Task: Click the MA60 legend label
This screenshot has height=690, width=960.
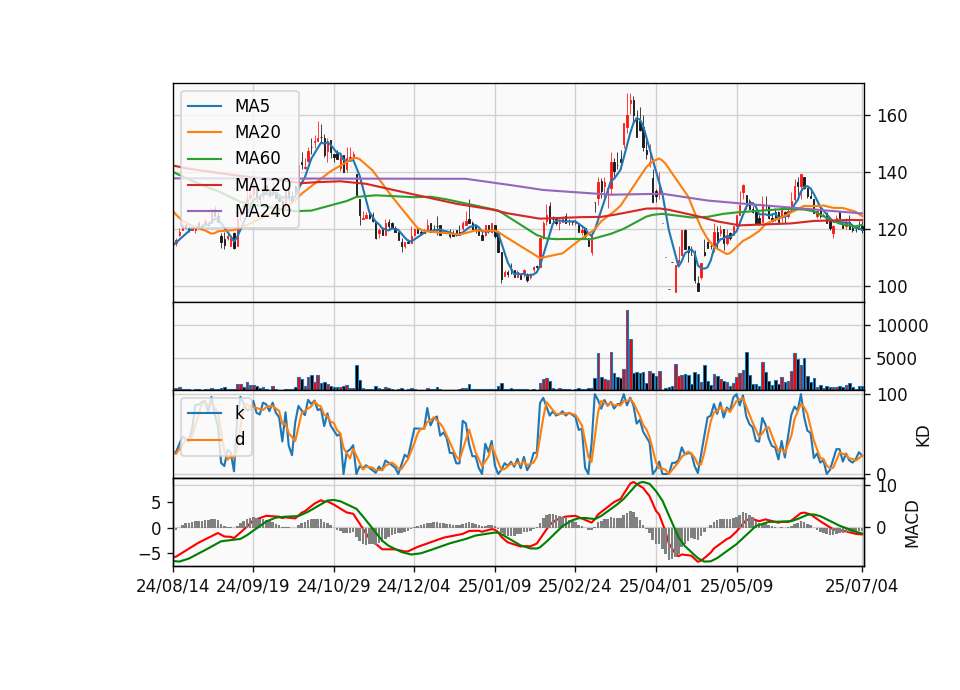Action: pyautogui.click(x=257, y=158)
